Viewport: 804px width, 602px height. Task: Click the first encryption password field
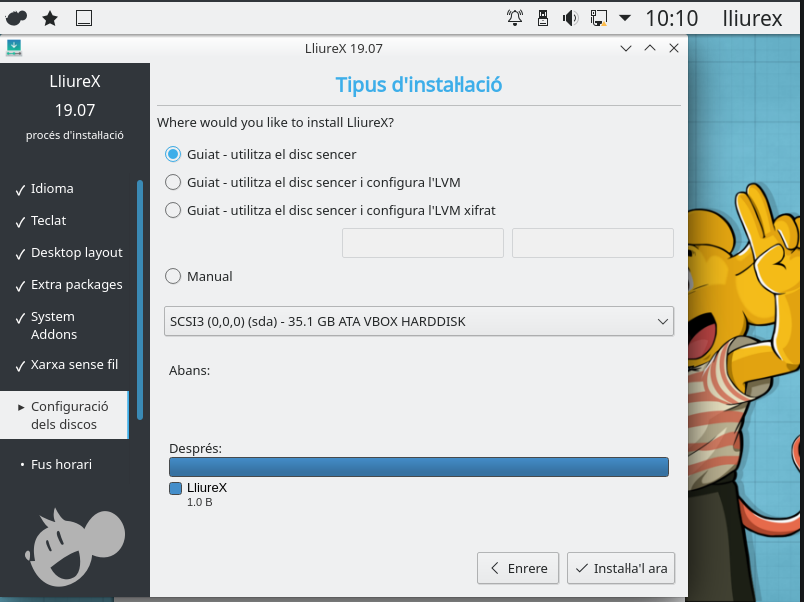[422, 243]
